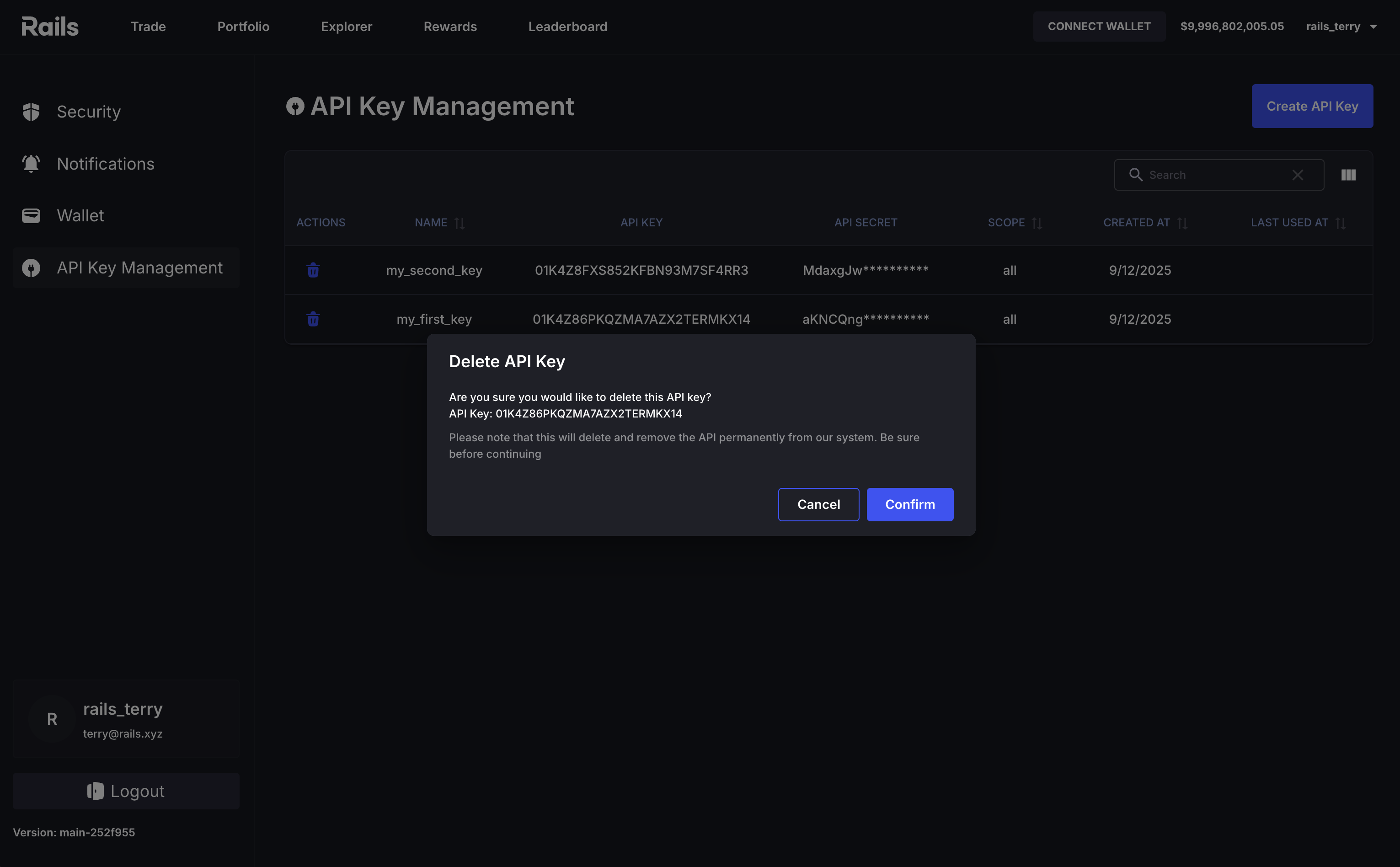Open the Leaderboard page

click(567, 26)
